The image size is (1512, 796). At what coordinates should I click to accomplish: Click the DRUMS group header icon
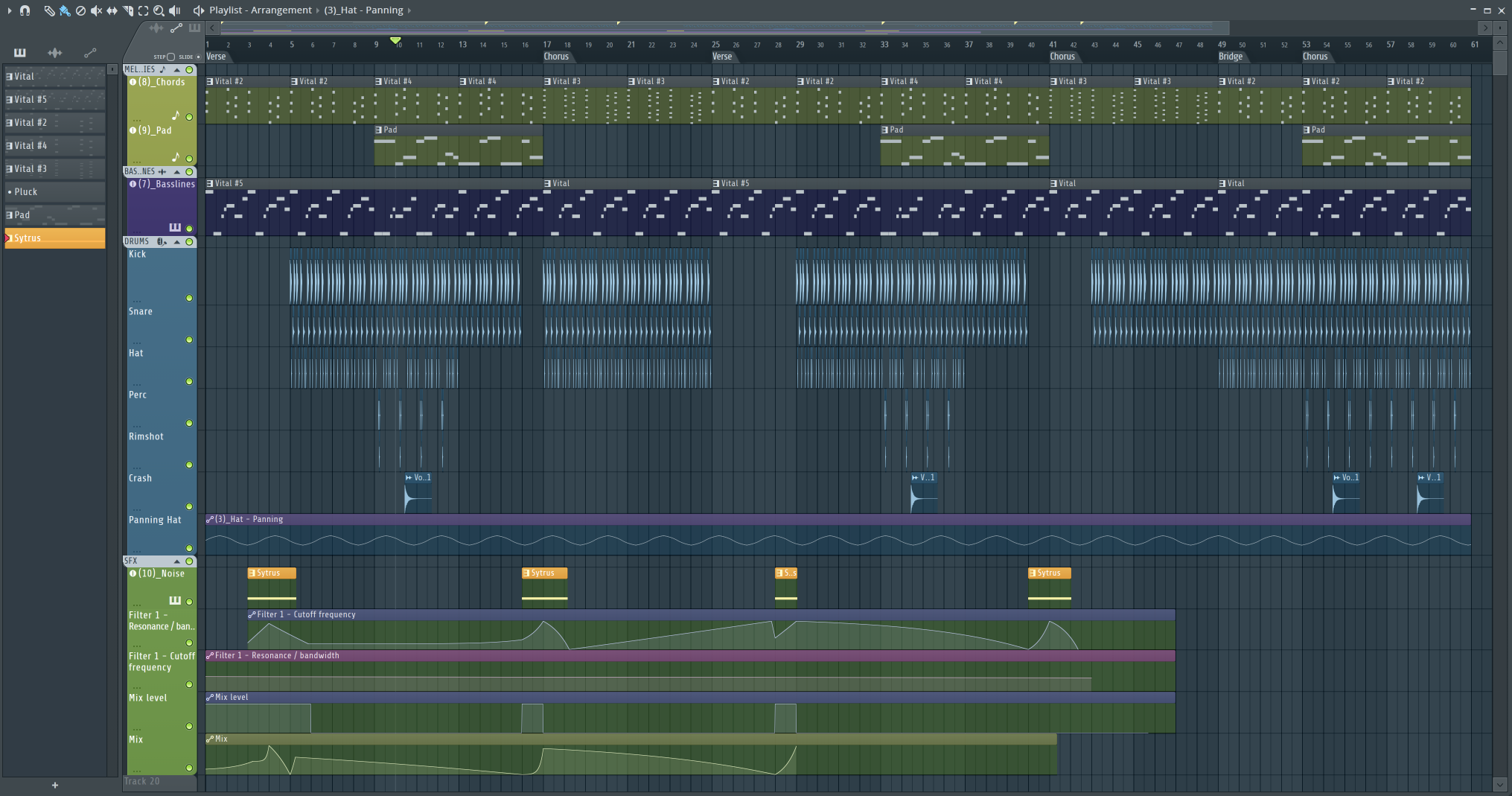coord(162,241)
